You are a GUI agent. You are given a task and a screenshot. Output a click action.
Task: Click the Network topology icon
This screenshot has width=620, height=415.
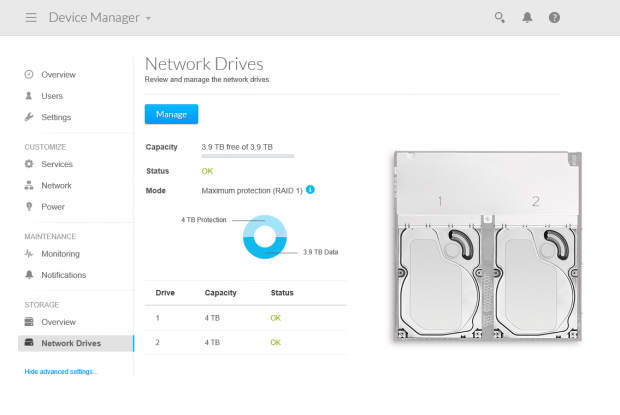click(29, 185)
